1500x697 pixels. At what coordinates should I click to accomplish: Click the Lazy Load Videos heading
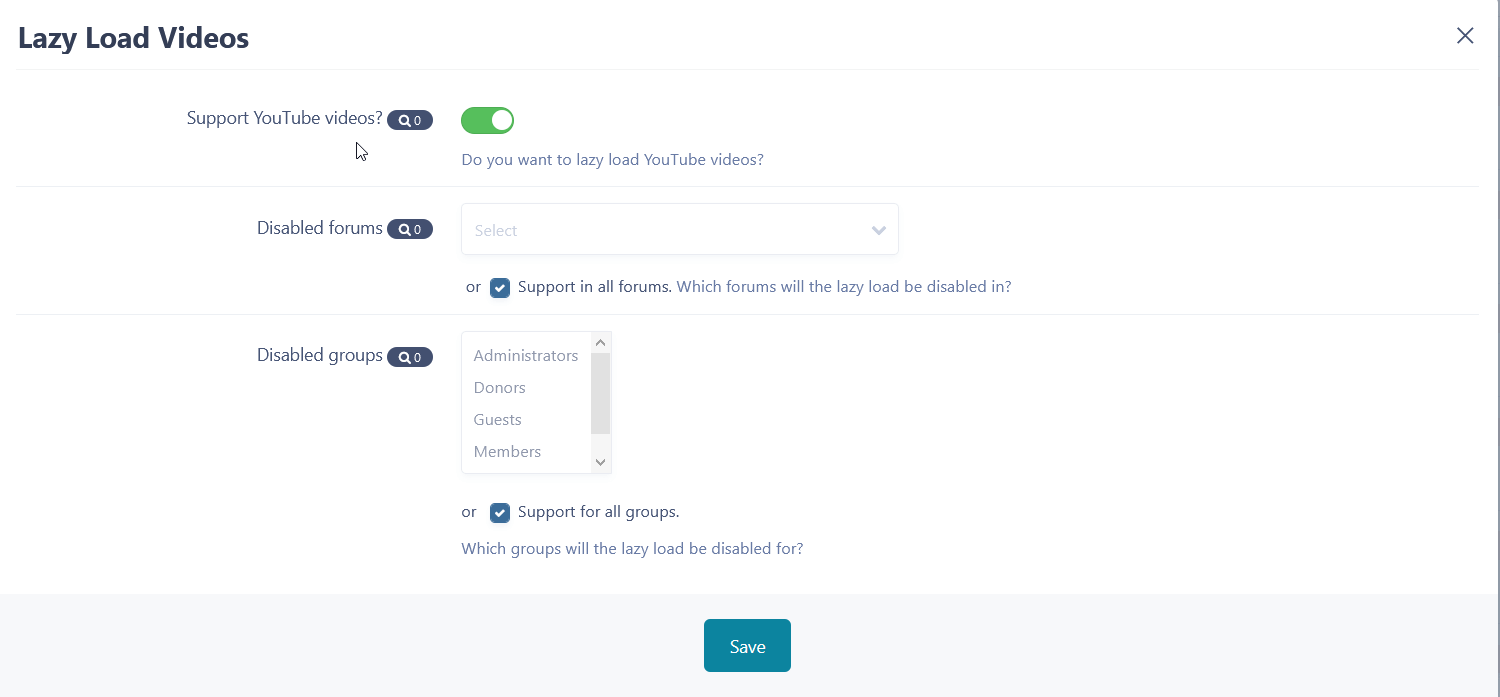click(x=134, y=38)
